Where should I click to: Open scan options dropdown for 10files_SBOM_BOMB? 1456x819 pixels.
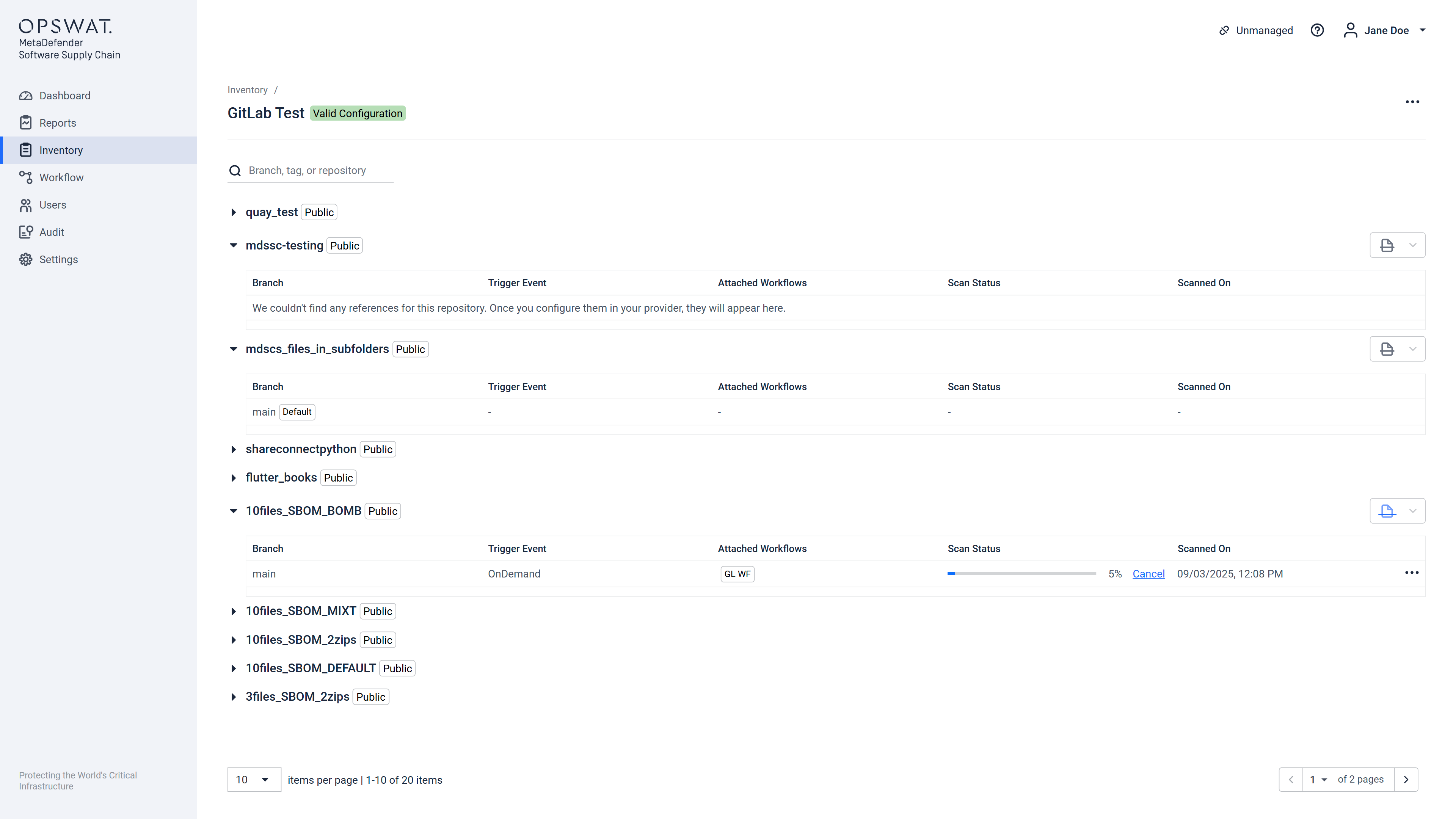coord(1412,511)
